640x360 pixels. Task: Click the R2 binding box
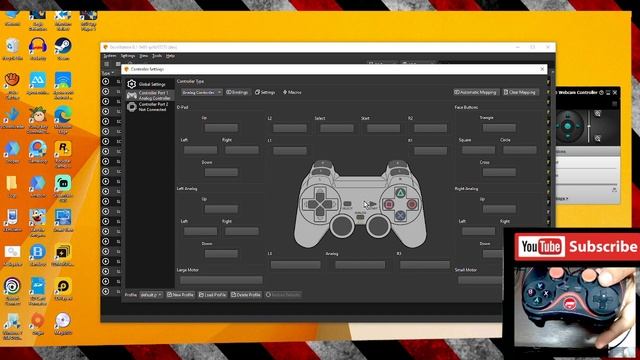(x=430, y=128)
